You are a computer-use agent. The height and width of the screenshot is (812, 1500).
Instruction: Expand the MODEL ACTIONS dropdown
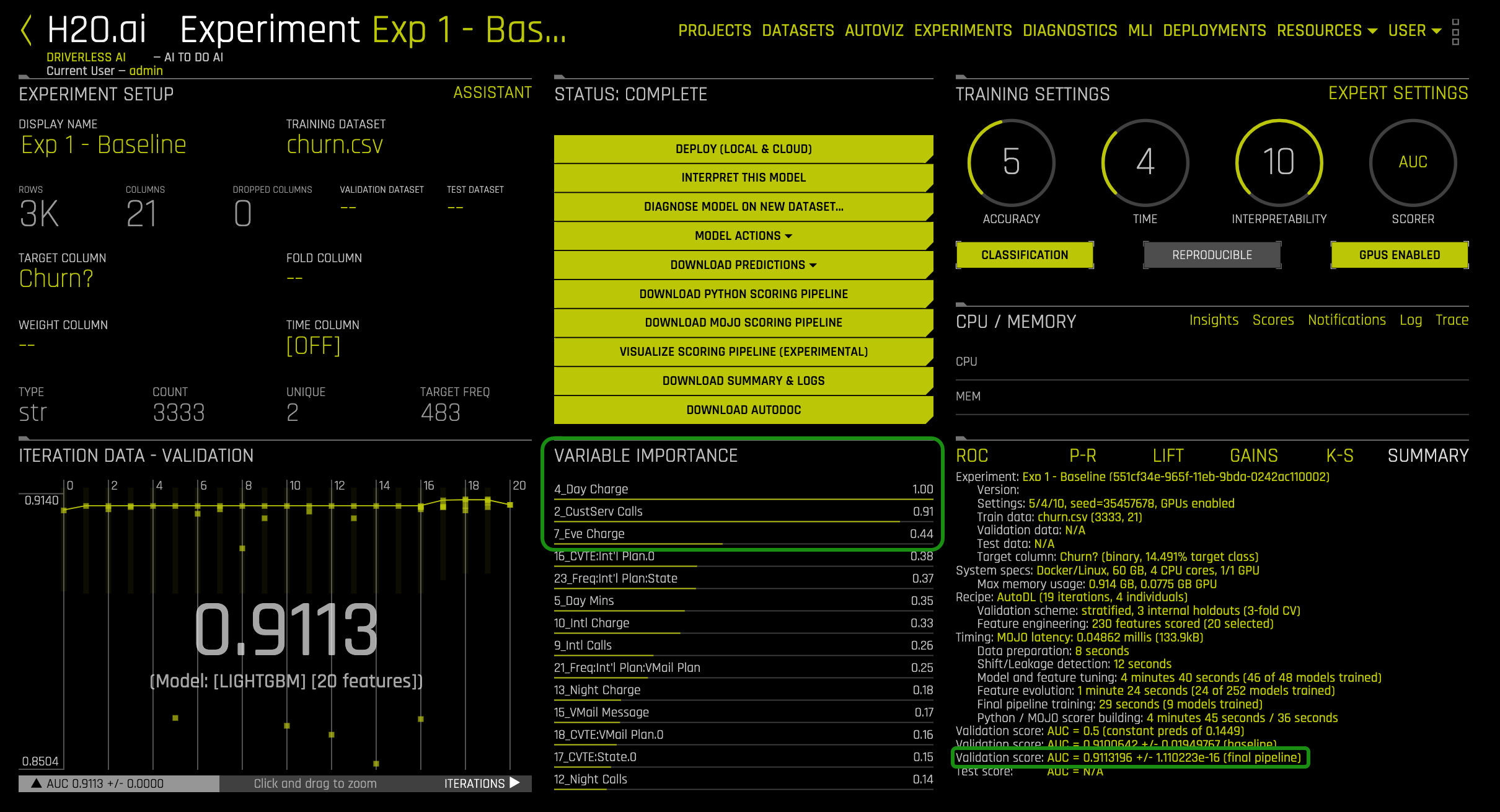pyautogui.click(x=743, y=236)
